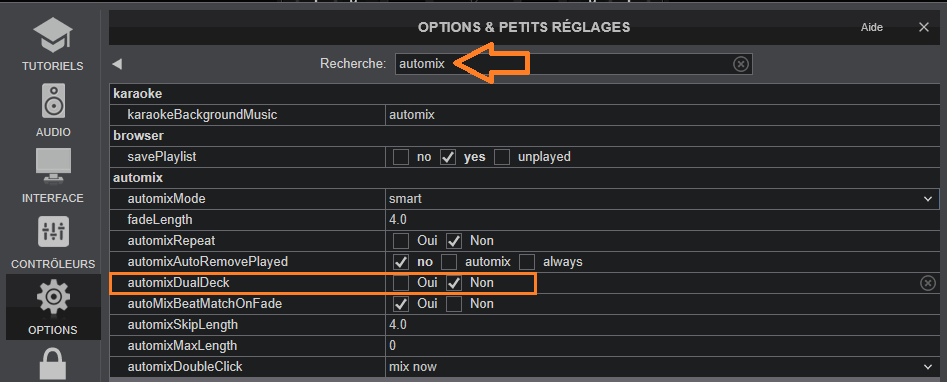Clear the search field with the X icon
This screenshot has width=947, height=382.
[741, 64]
